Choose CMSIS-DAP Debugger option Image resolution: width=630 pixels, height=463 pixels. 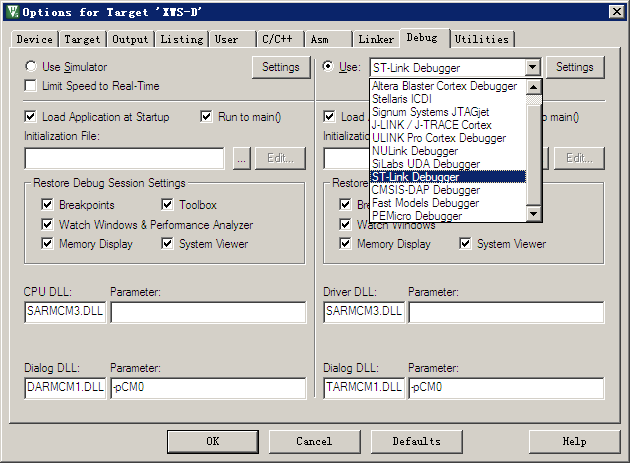[x=448, y=190]
